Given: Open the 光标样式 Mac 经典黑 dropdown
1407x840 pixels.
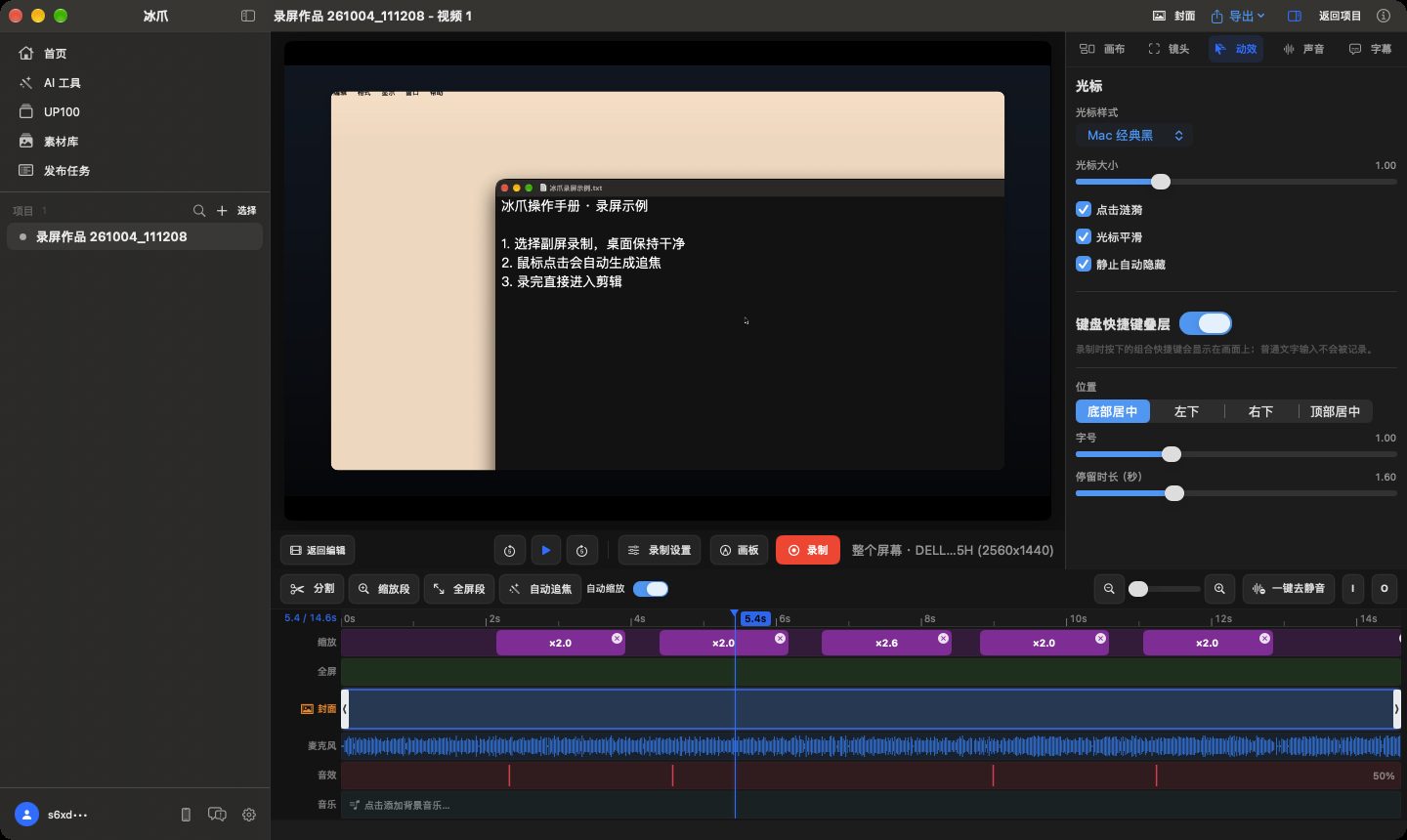Looking at the screenshot, I should (x=1134, y=136).
